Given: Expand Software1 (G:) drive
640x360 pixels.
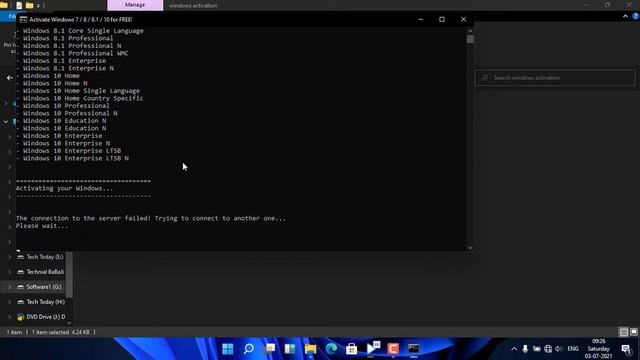Looking at the screenshot, I should [9, 287].
